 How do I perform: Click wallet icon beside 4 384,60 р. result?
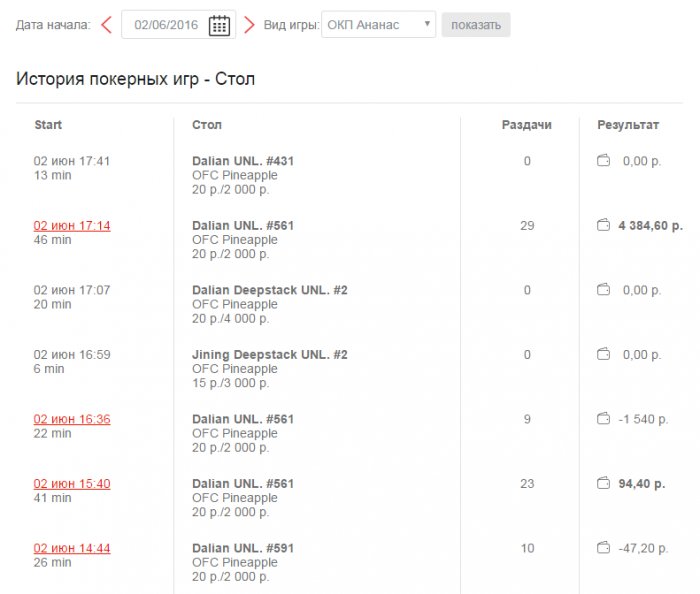pyautogui.click(x=603, y=226)
